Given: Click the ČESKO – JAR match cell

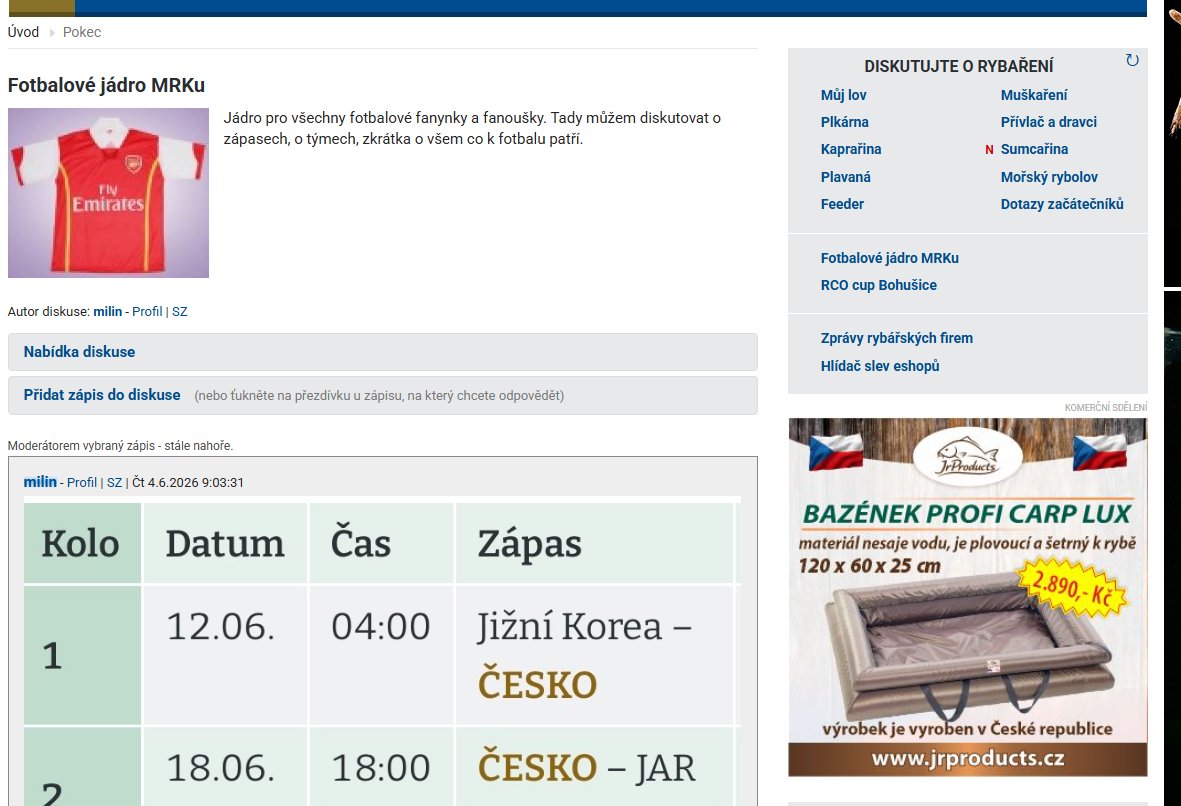Looking at the screenshot, I should (x=594, y=767).
